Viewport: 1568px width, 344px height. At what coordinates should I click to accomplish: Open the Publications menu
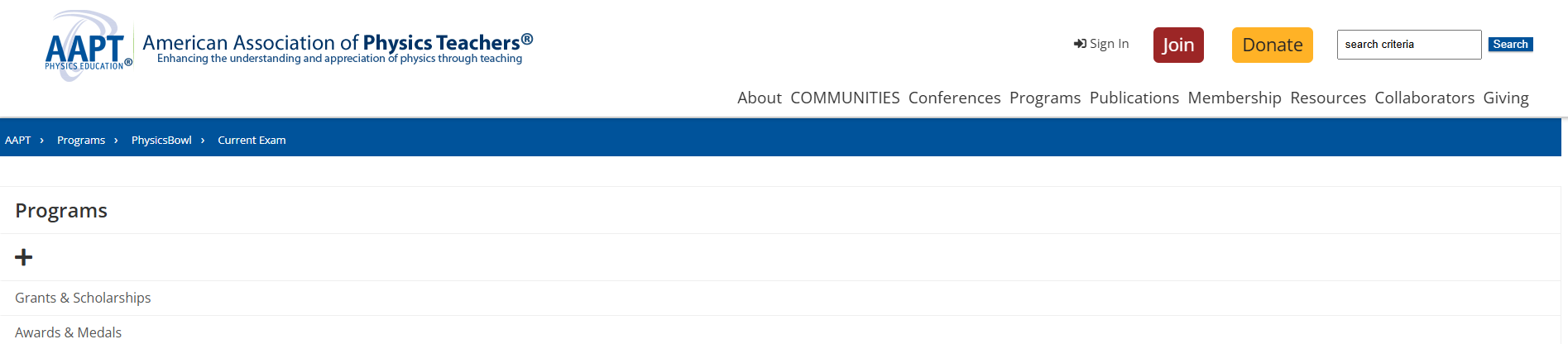(x=1134, y=98)
